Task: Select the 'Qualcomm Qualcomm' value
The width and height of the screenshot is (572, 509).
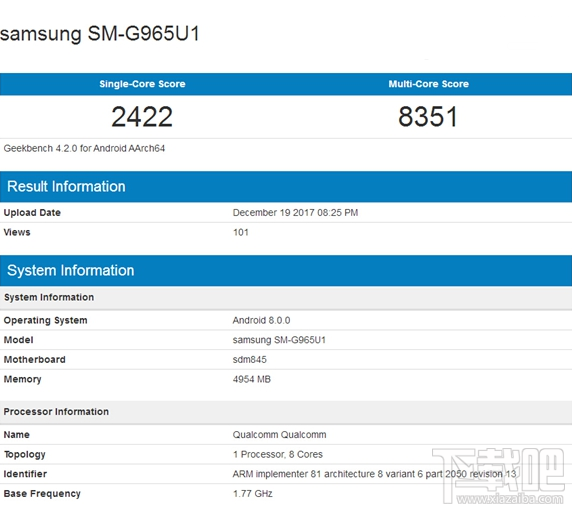Action: pos(279,435)
